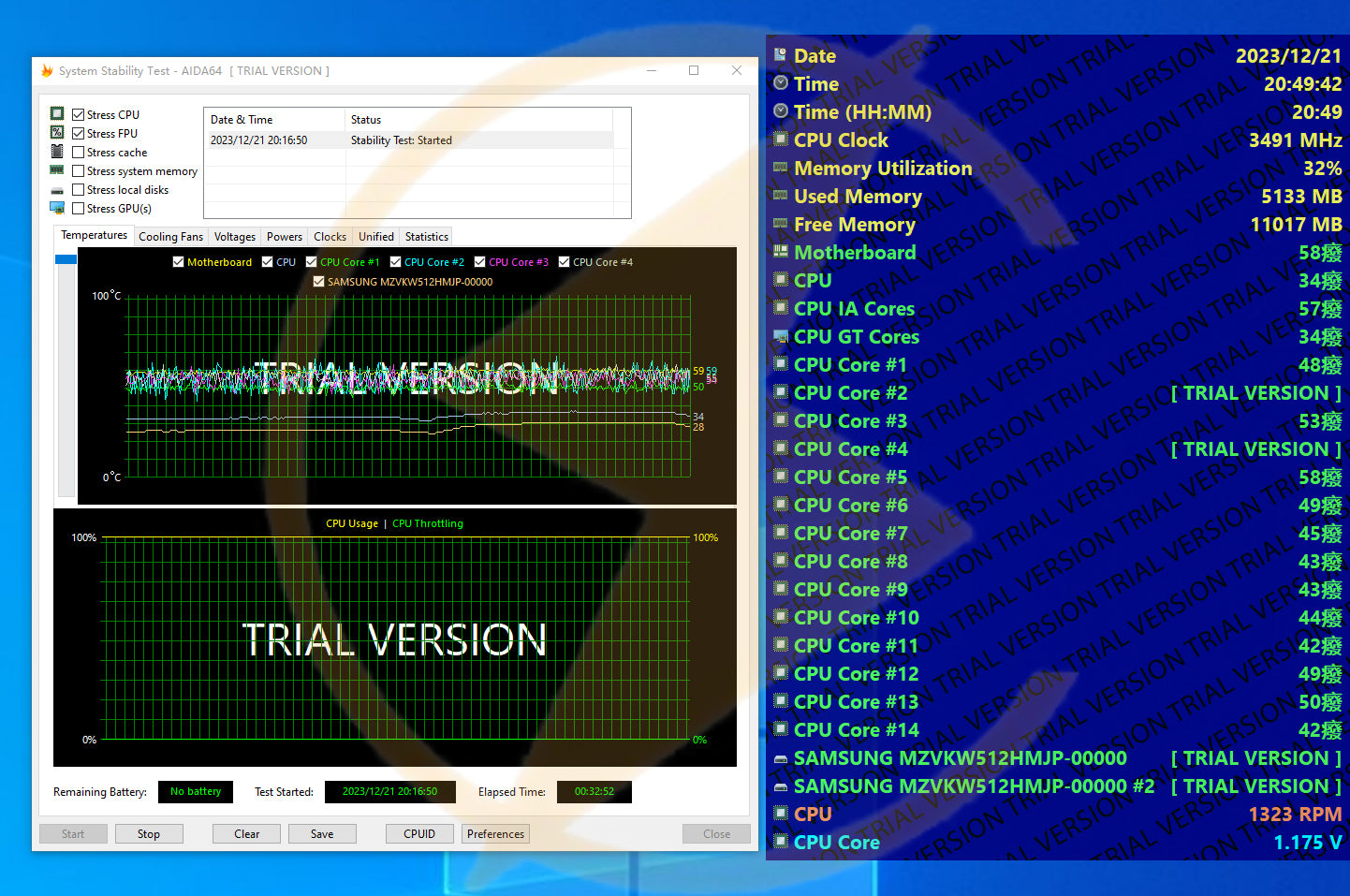Open the Voltages tab
The image size is (1350, 896).
[x=234, y=237]
